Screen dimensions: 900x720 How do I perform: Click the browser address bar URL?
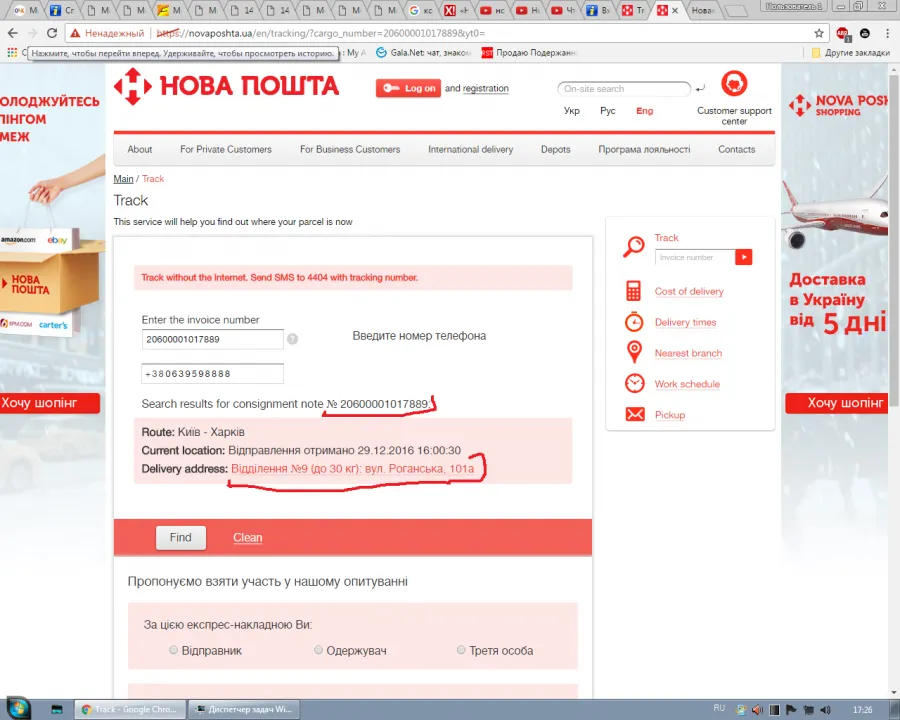click(x=320, y=33)
